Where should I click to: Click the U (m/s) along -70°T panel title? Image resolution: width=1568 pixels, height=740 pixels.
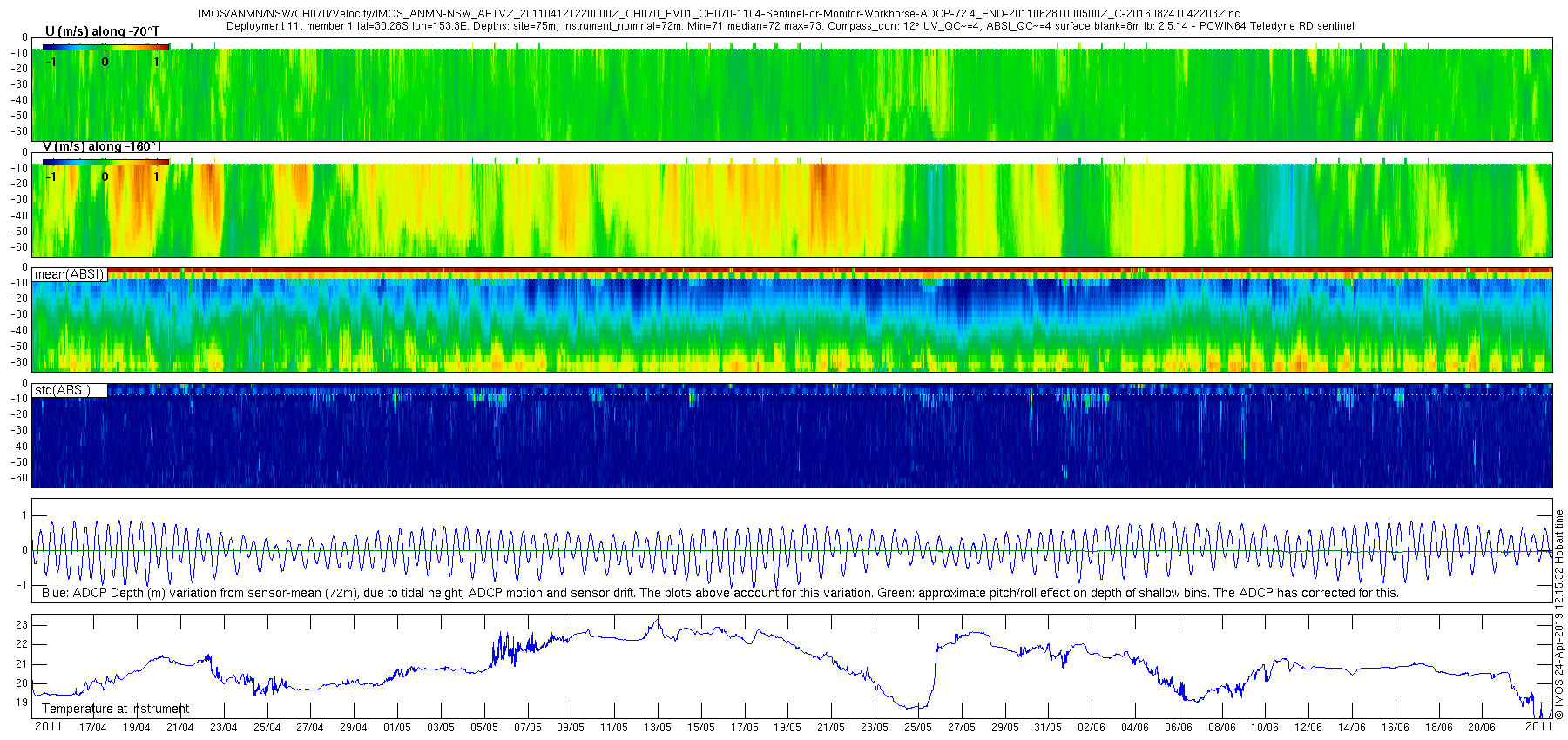pyautogui.click(x=102, y=31)
